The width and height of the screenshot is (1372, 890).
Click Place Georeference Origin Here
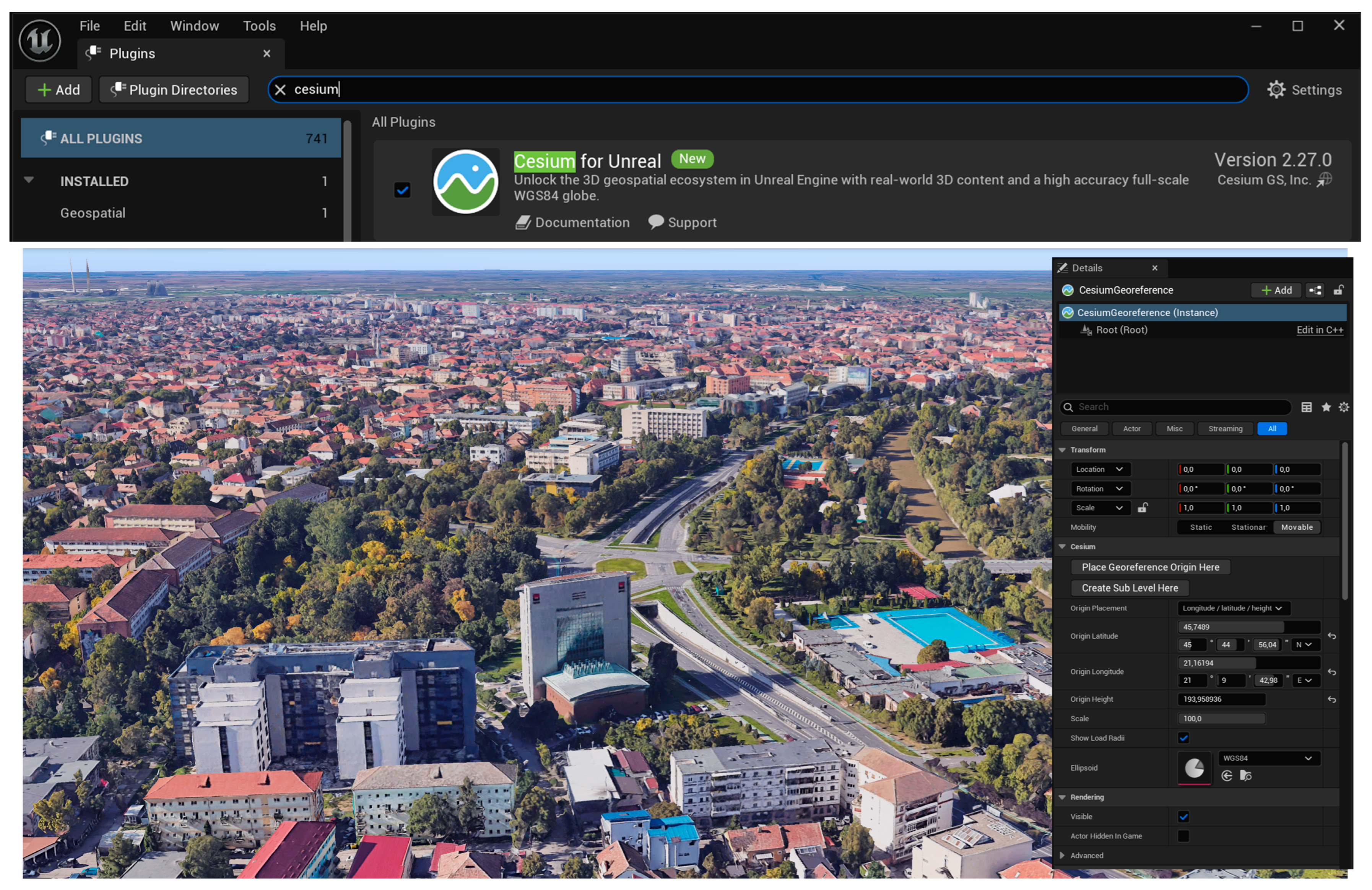(1150, 567)
